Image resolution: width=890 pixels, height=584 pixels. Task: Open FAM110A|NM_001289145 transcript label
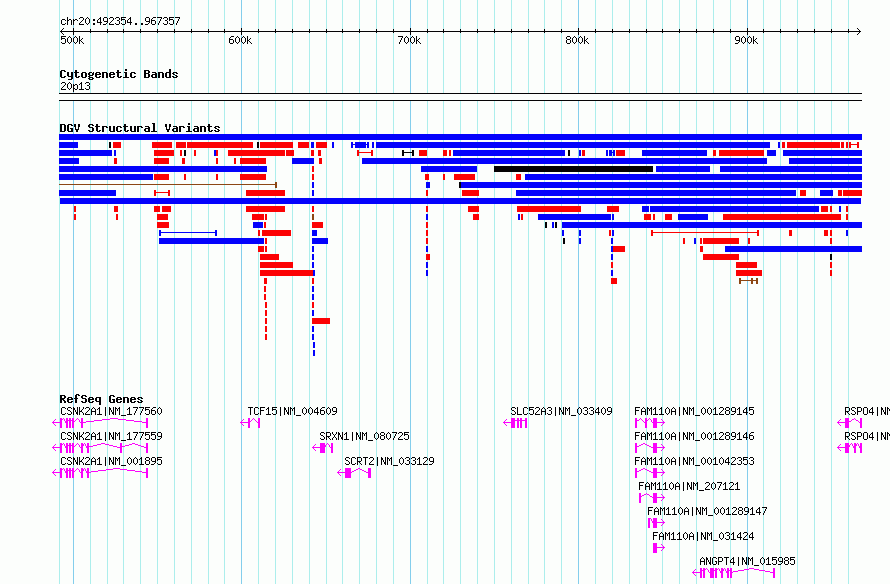point(694,411)
